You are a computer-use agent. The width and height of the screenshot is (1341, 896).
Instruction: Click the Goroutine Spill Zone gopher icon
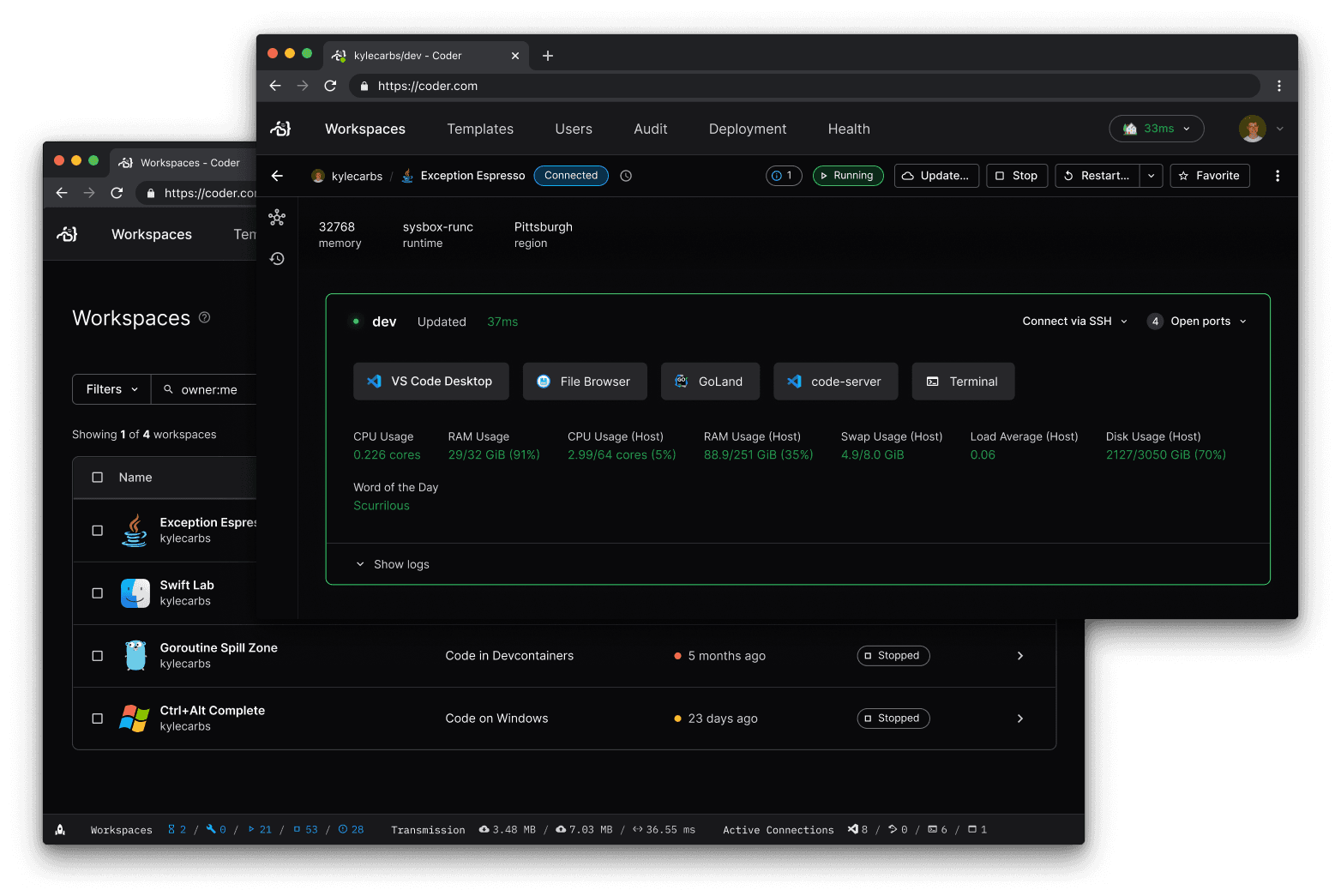click(135, 656)
